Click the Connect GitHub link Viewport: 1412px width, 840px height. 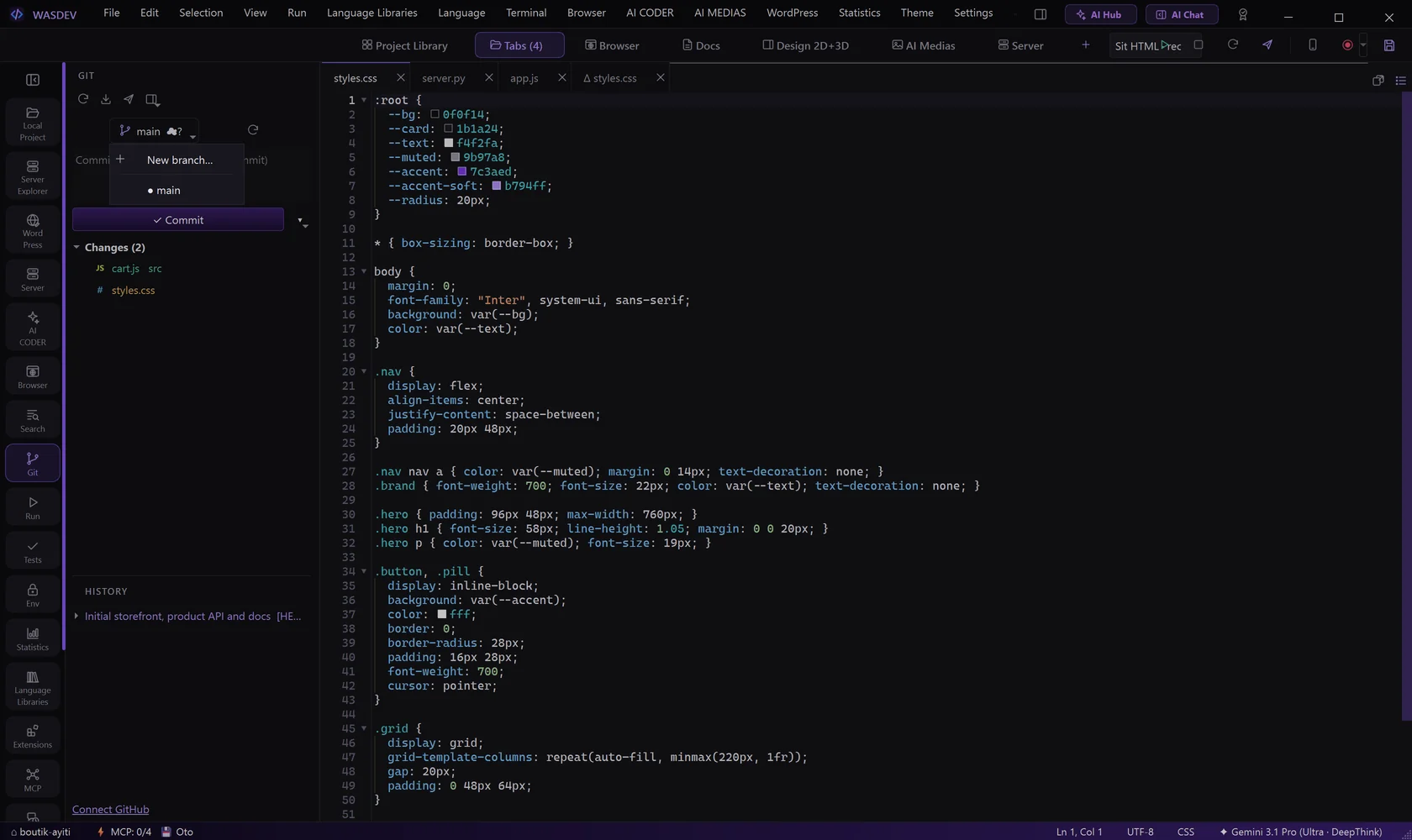click(x=110, y=809)
